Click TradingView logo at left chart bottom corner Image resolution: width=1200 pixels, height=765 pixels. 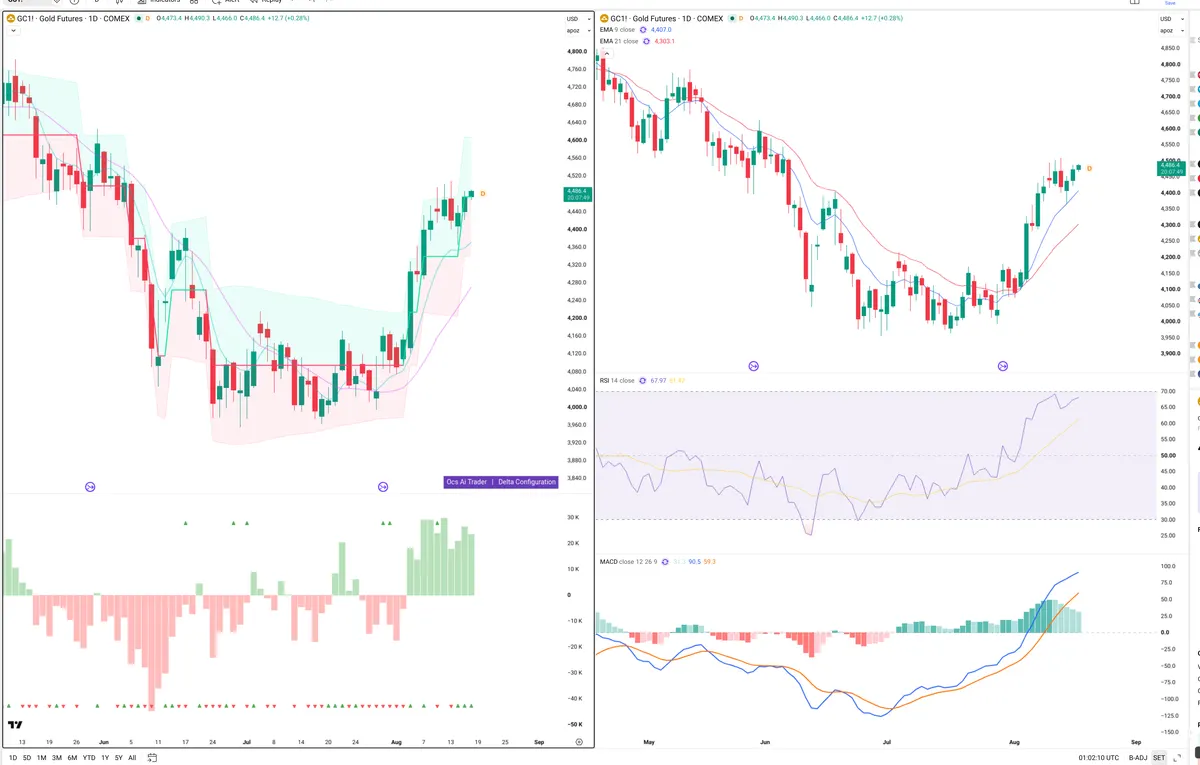(x=15, y=724)
